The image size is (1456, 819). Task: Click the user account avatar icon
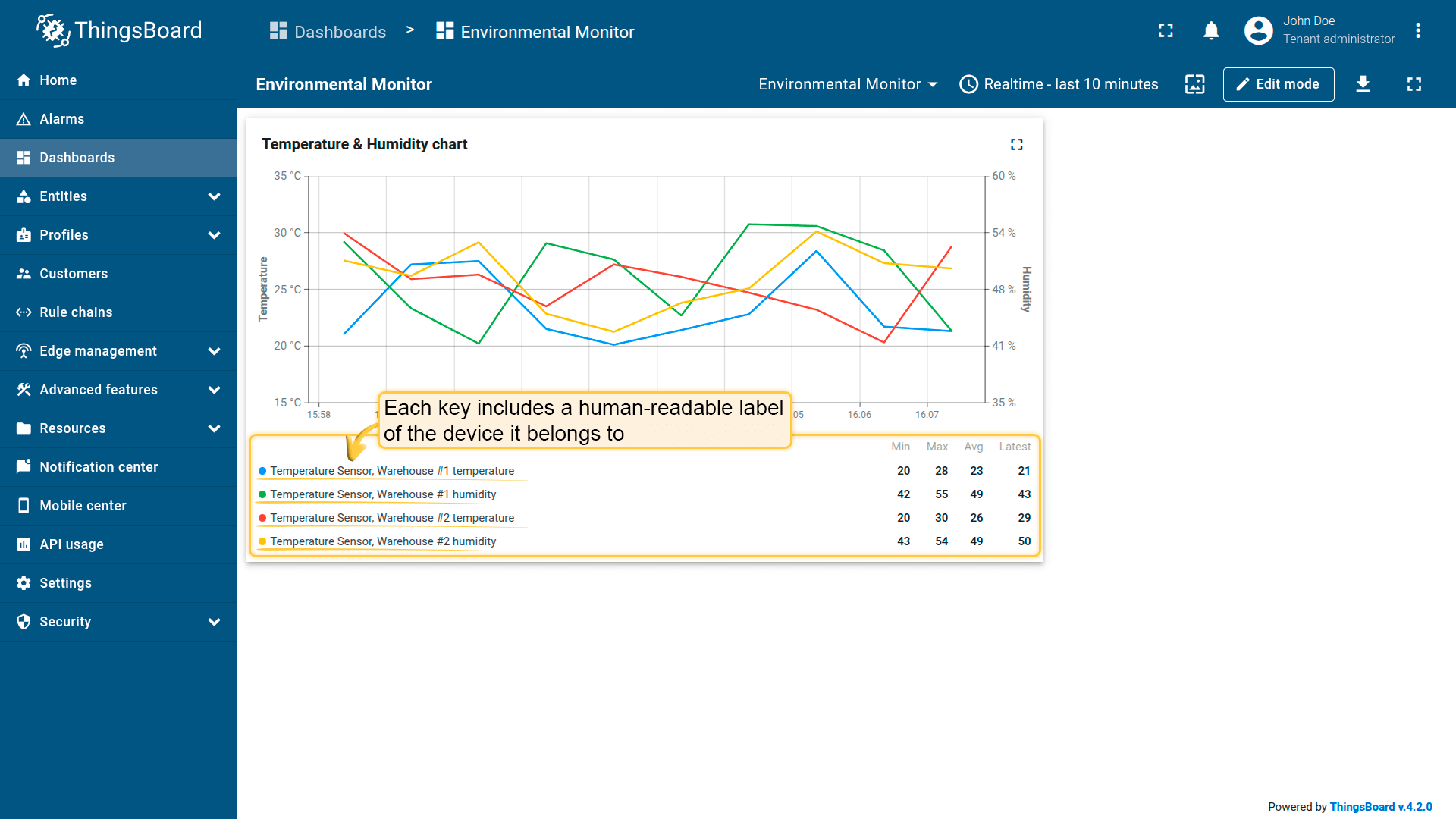[1258, 31]
